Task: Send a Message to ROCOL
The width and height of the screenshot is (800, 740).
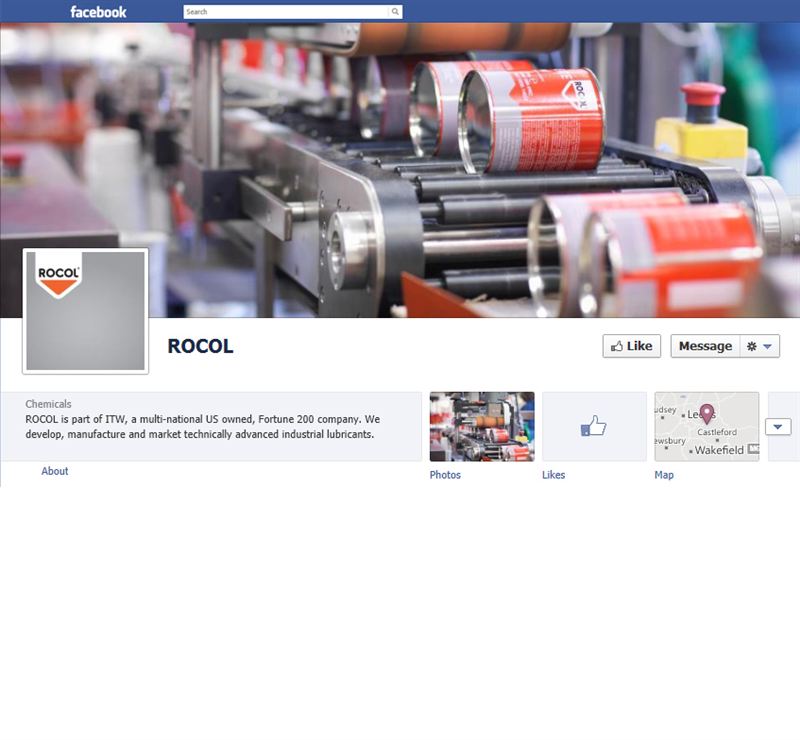Action: [x=705, y=346]
